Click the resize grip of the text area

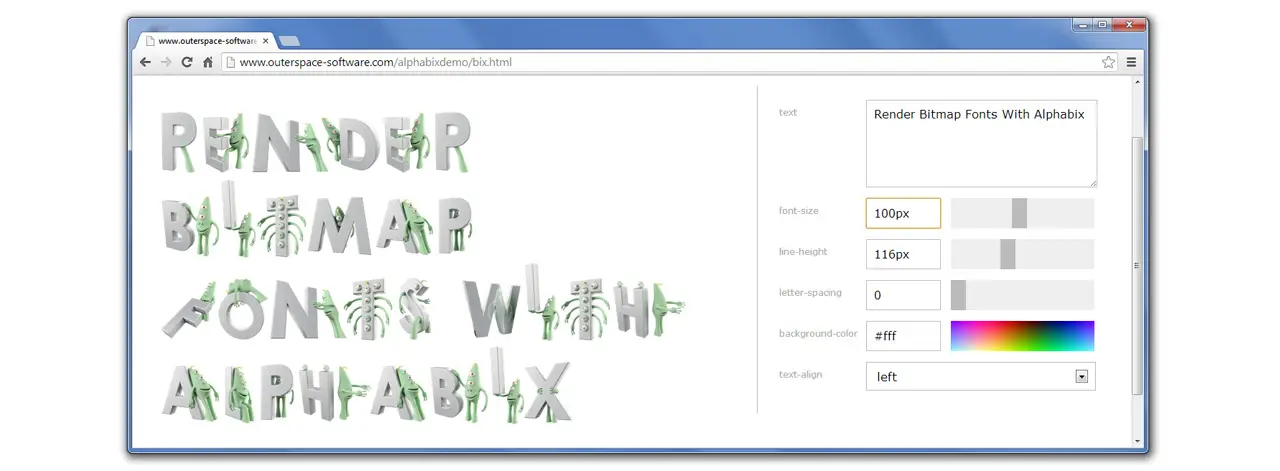(1092, 182)
